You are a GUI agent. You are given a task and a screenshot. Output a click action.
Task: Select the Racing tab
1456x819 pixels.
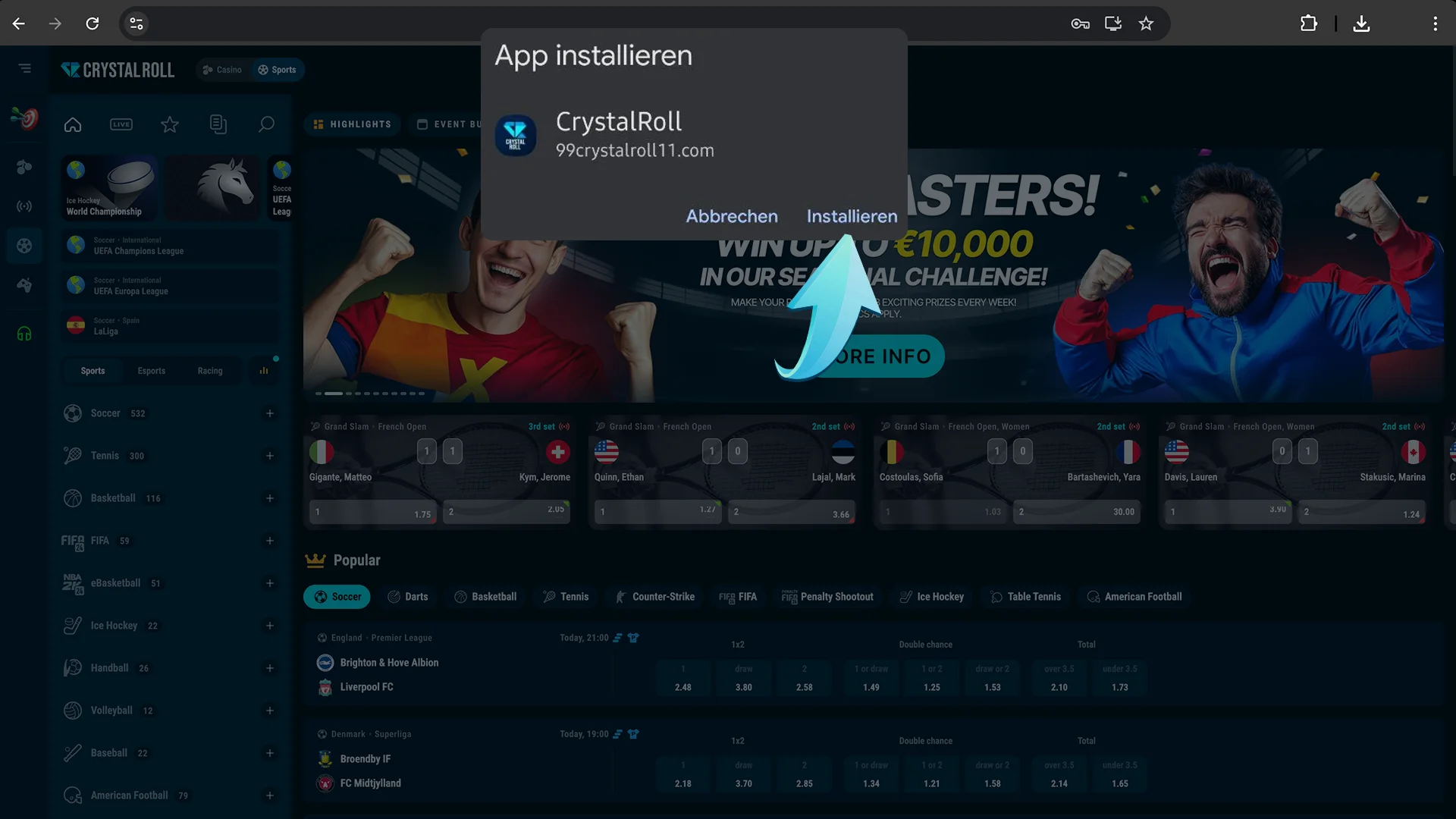[x=210, y=371]
